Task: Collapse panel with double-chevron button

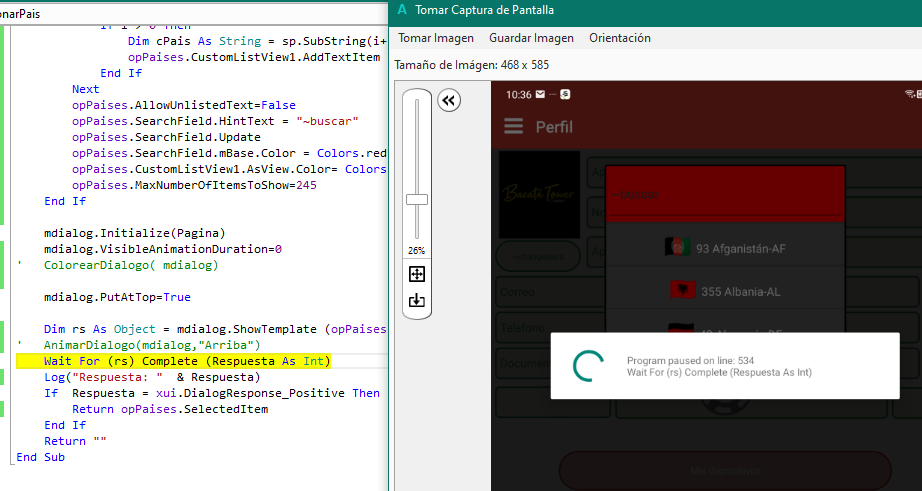Action: tap(449, 101)
